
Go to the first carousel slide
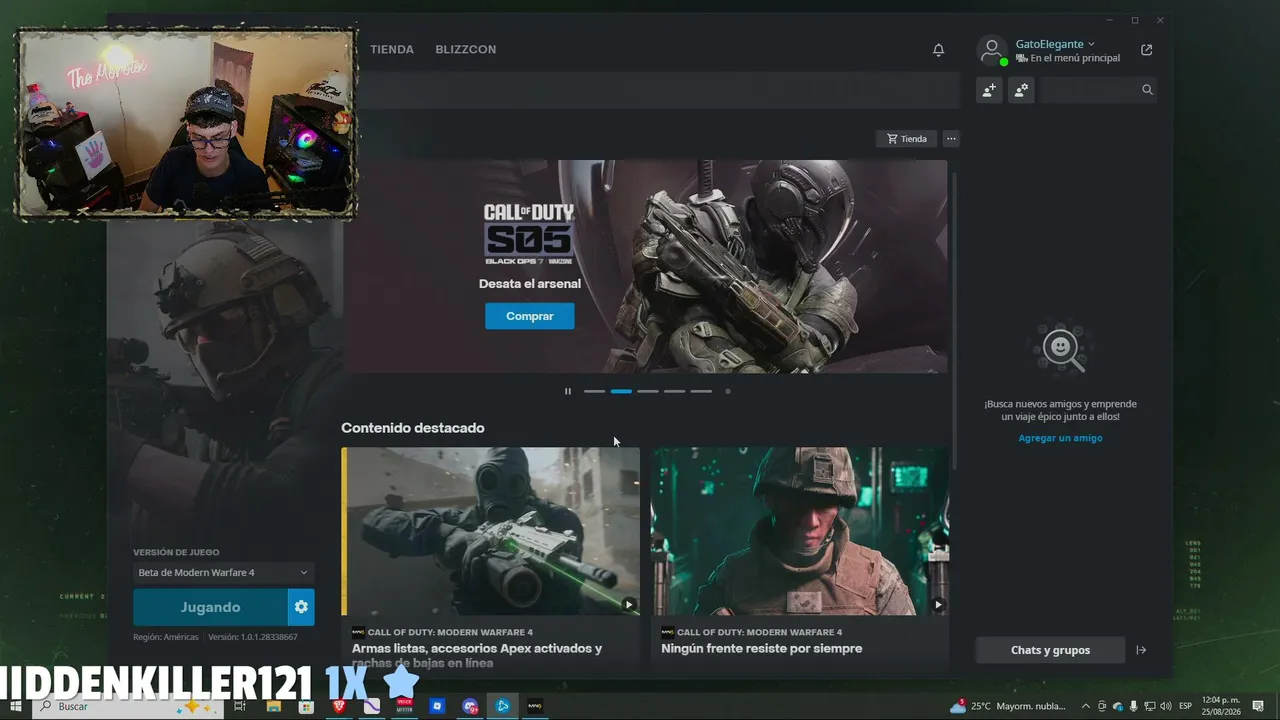594,391
